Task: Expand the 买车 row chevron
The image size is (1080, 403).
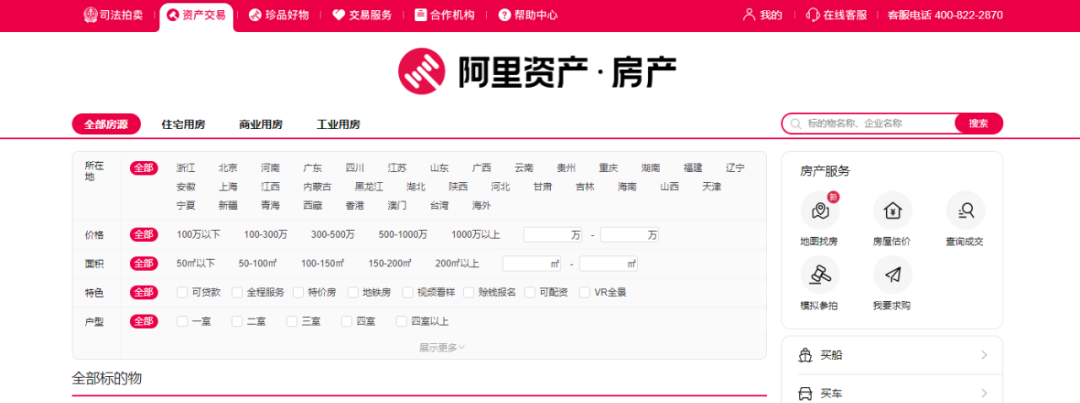Action: (984, 394)
